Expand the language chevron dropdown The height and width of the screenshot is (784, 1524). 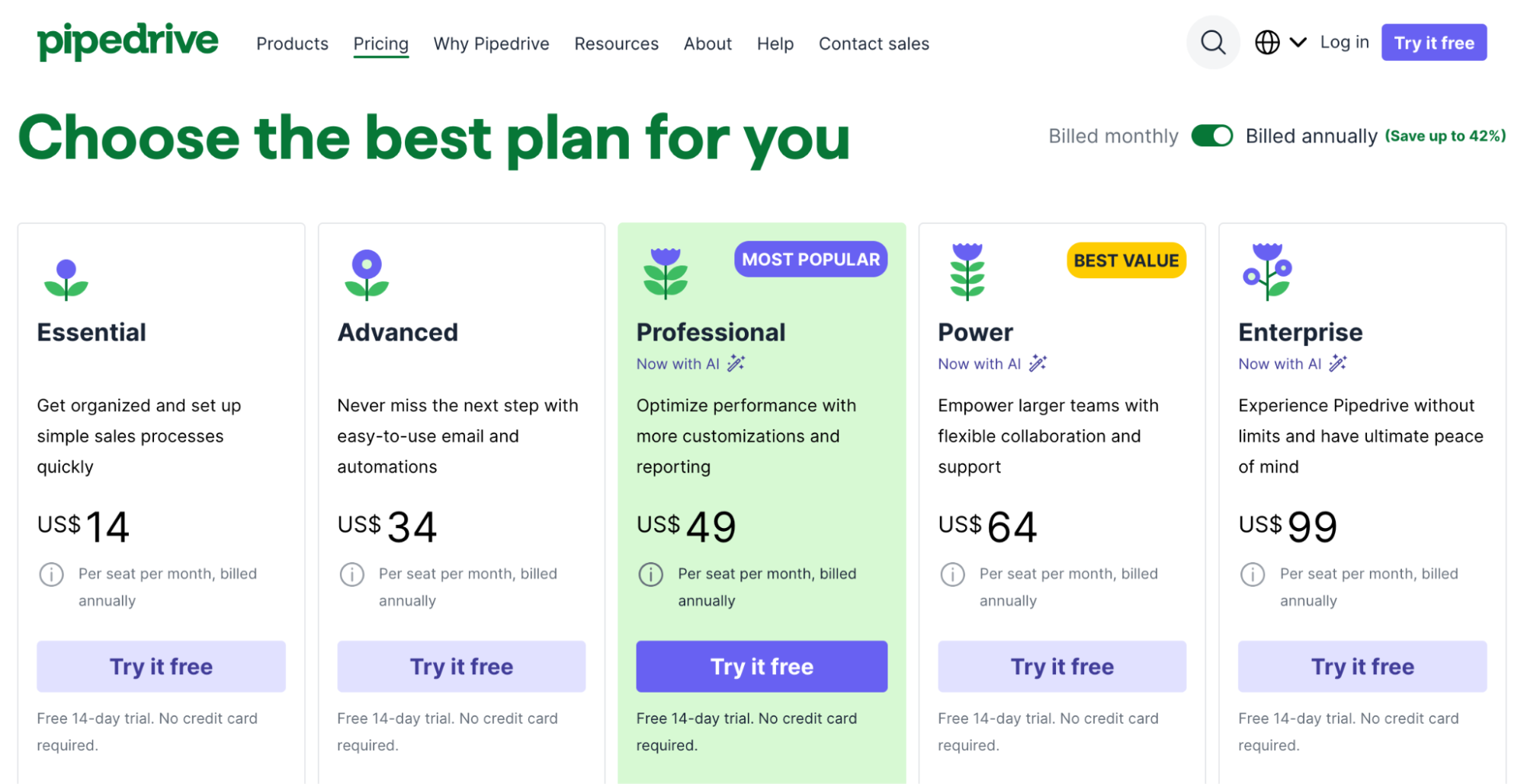click(1298, 43)
